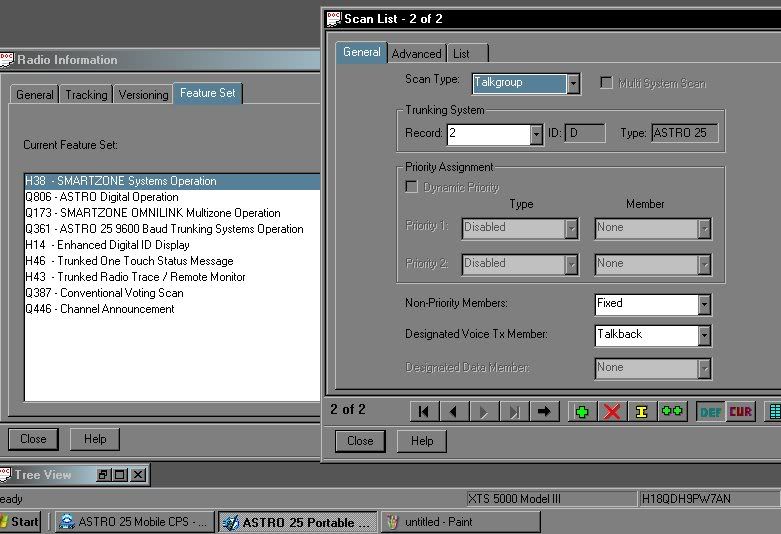Open Designated Data Member dropdown
This screenshot has height=534, width=781.
pyautogui.click(x=704, y=369)
